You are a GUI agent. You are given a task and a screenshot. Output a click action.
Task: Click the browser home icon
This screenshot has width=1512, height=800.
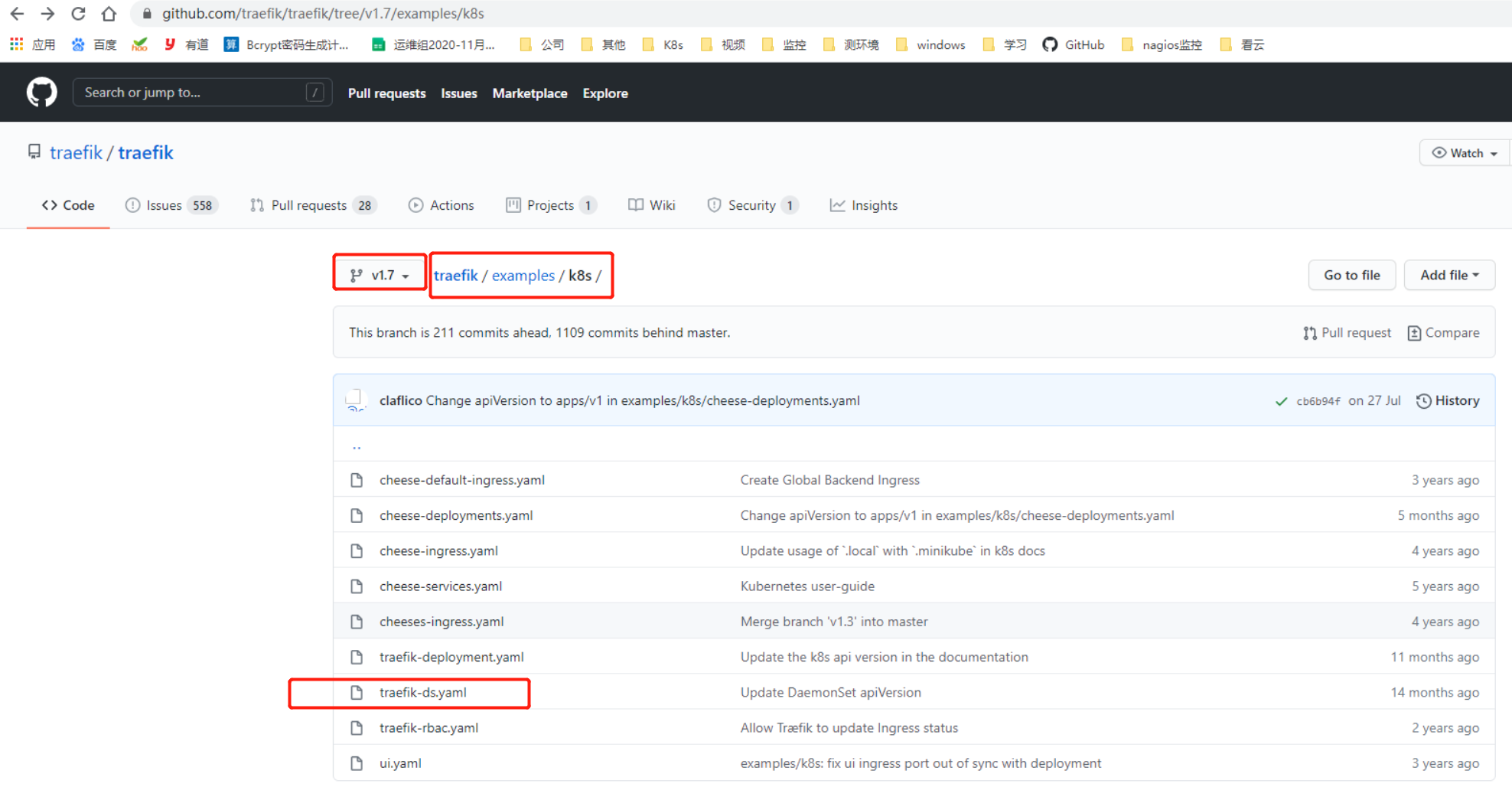coord(109,14)
